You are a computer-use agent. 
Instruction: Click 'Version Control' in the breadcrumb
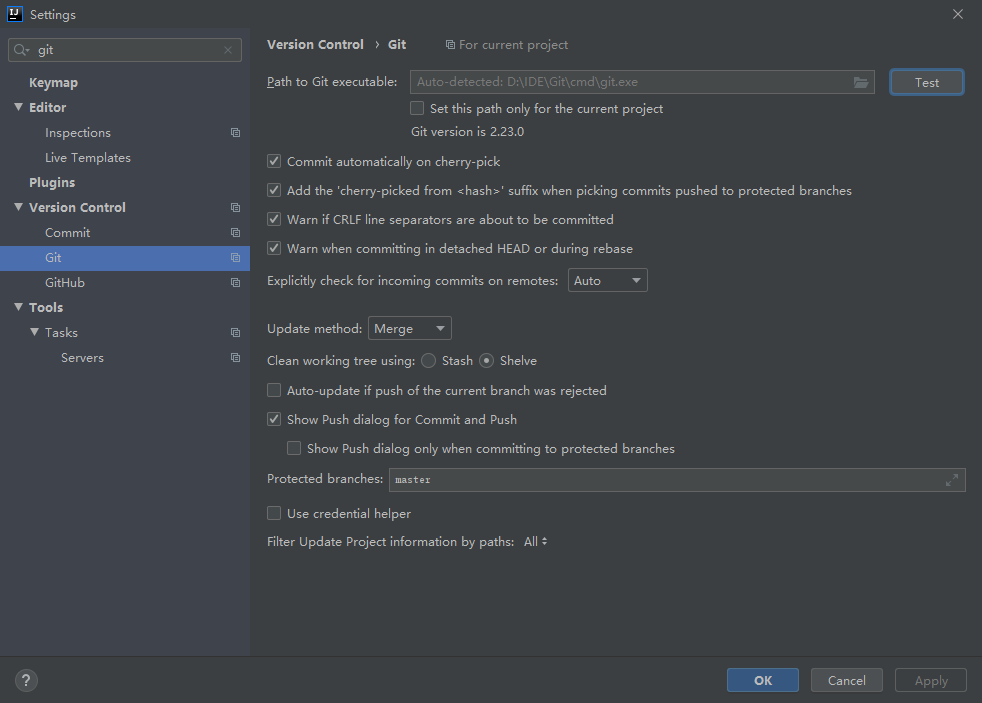pyautogui.click(x=315, y=44)
